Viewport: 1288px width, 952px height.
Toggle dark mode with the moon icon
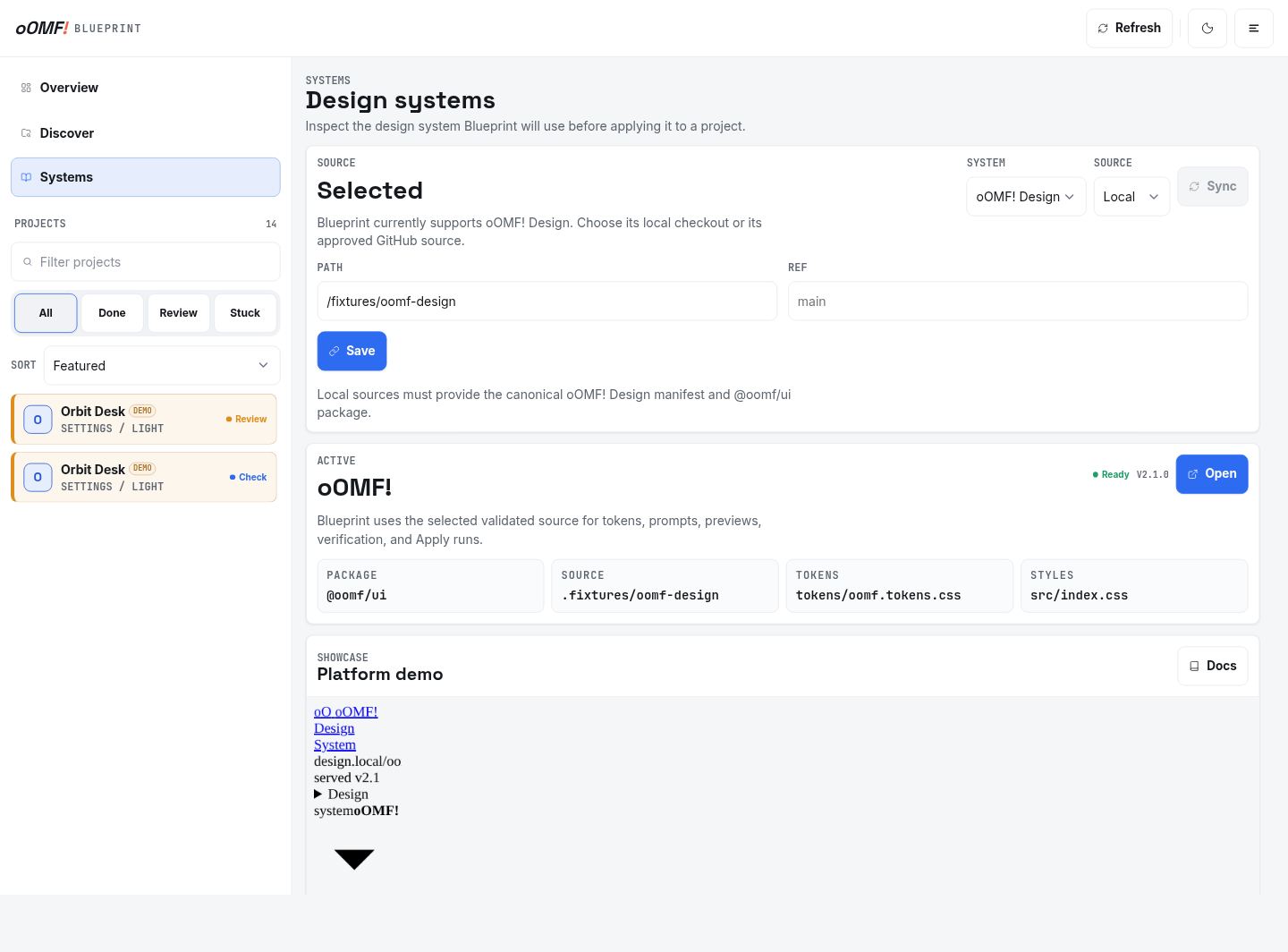tap(1207, 29)
